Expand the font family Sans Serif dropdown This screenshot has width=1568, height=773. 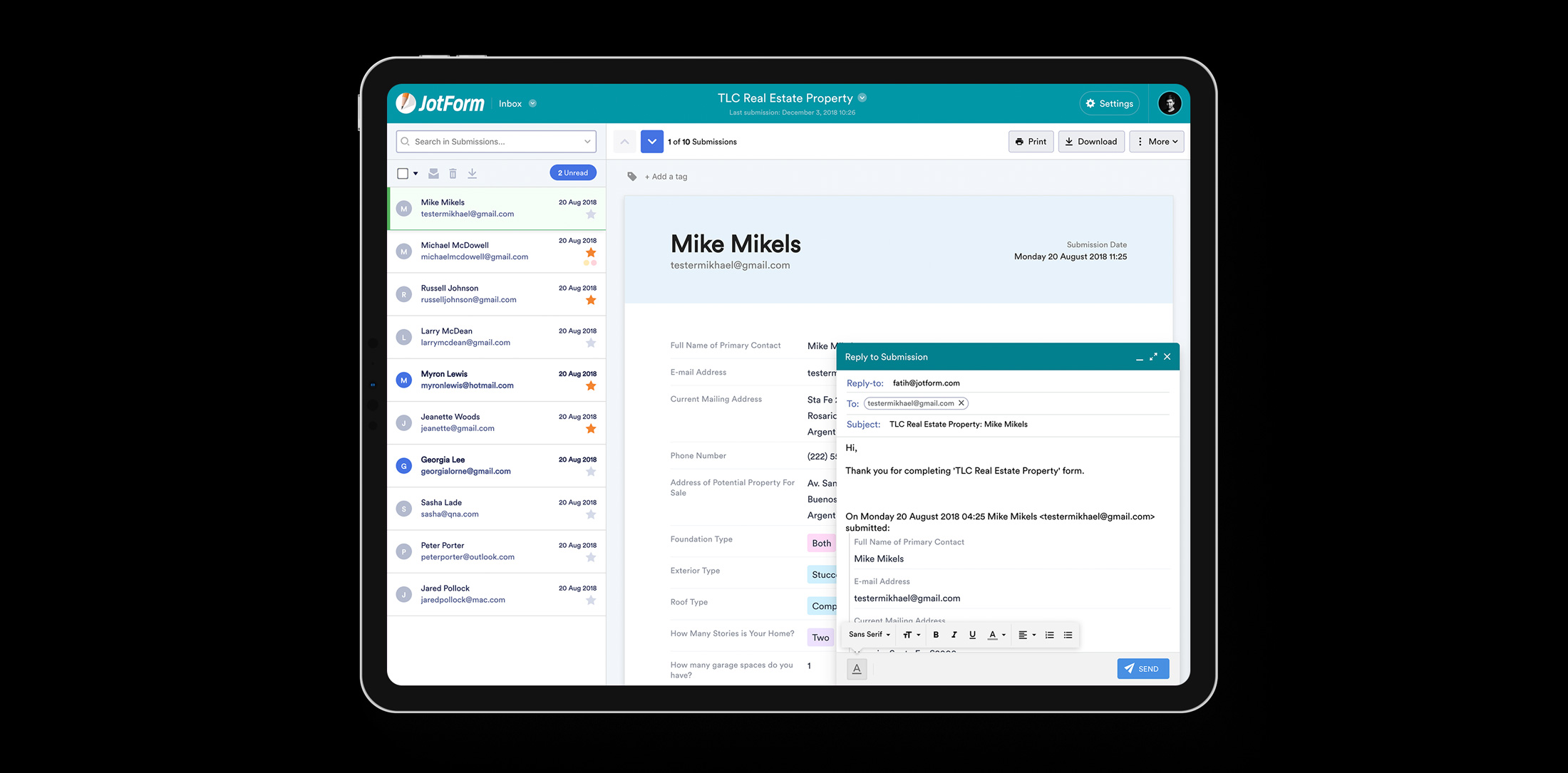coord(870,634)
